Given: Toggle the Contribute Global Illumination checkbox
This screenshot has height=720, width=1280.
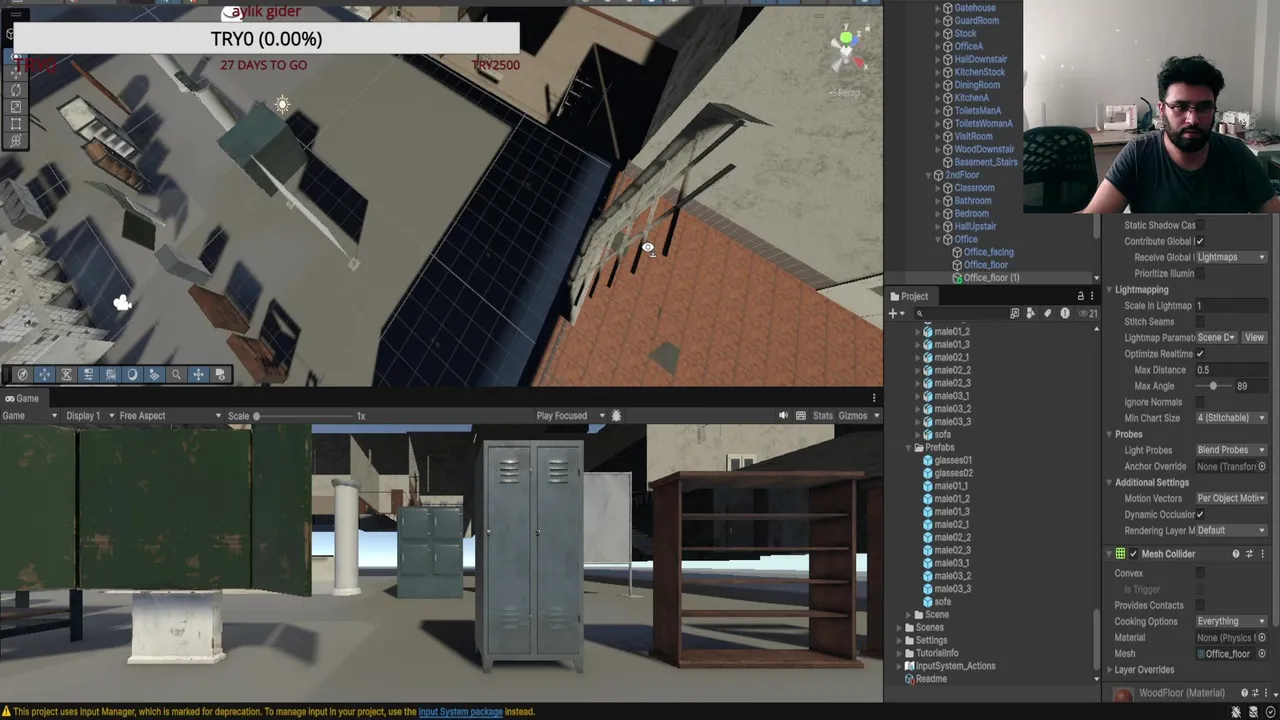Looking at the screenshot, I should [x=1200, y=241].
